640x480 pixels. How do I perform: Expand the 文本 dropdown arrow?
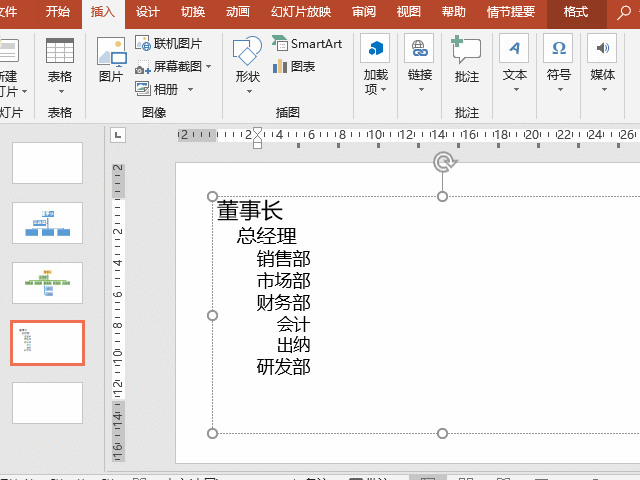tap(516, 90)
